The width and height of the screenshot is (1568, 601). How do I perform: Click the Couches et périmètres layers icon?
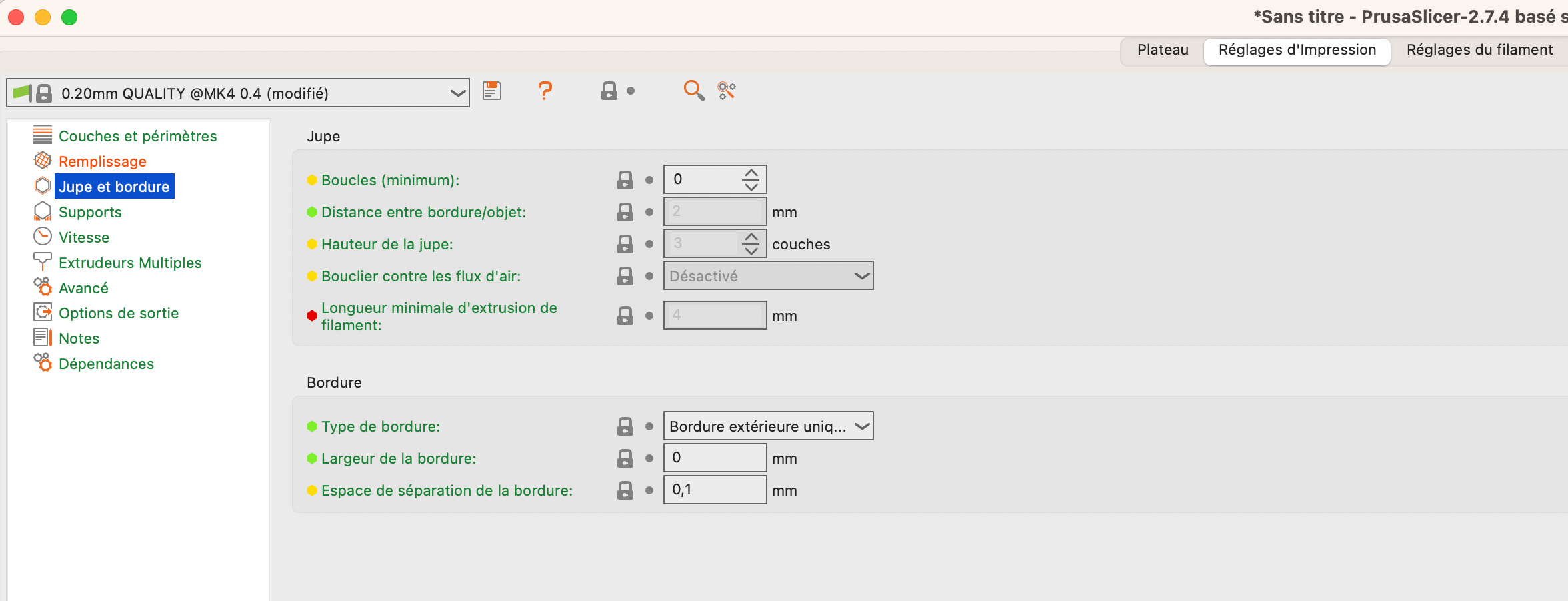tap(43, 135)
